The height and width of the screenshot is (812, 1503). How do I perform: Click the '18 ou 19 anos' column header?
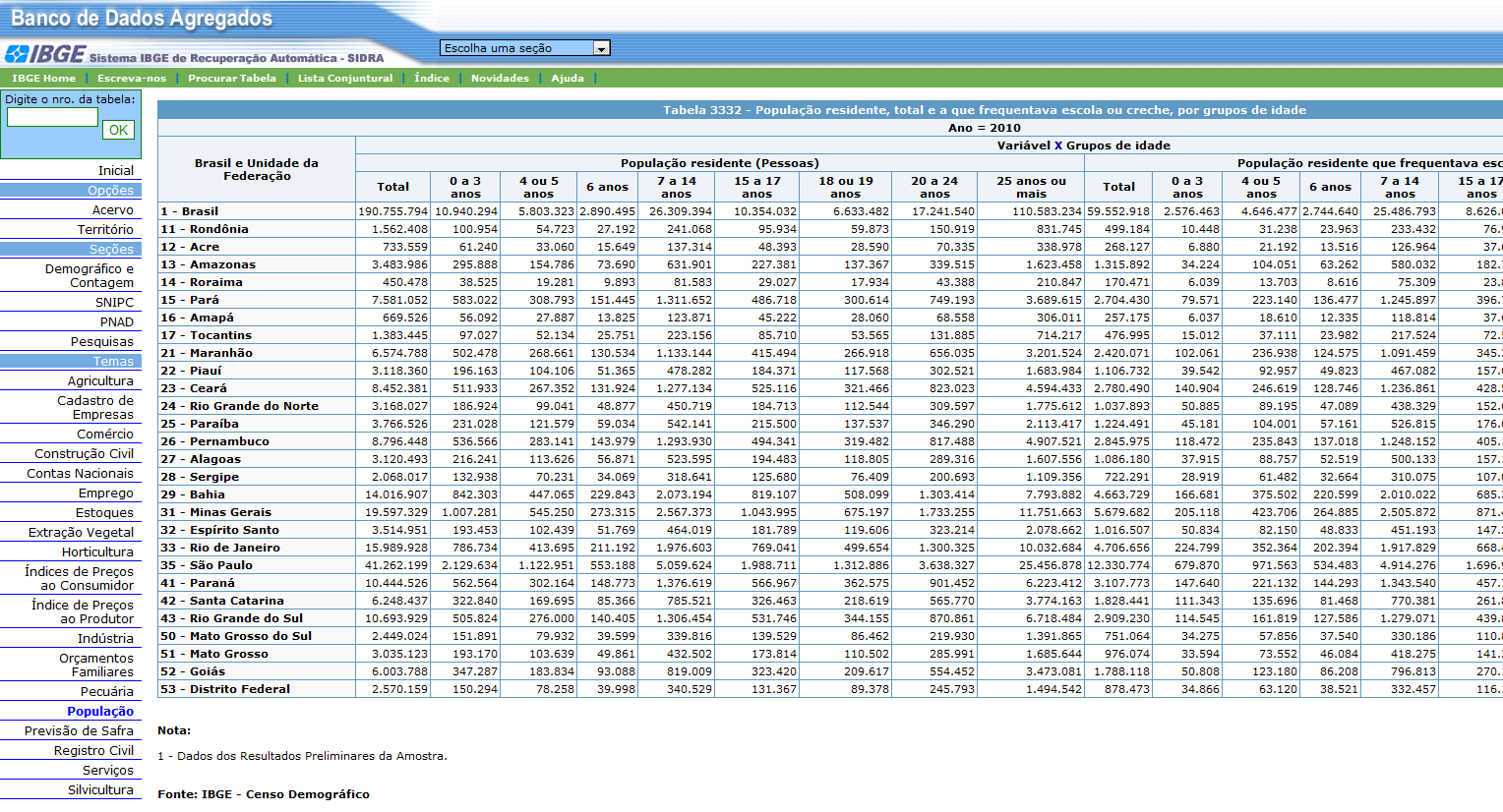coord(845,187)
